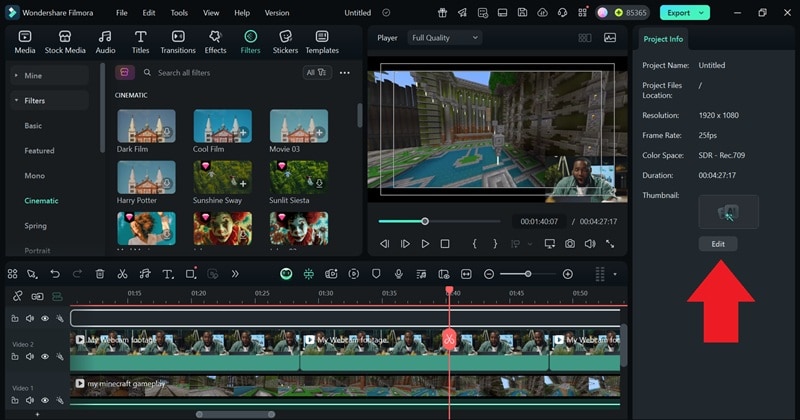Open the Transitions panel
This screenshot has width=800, height=420.
tap(178, 42)
